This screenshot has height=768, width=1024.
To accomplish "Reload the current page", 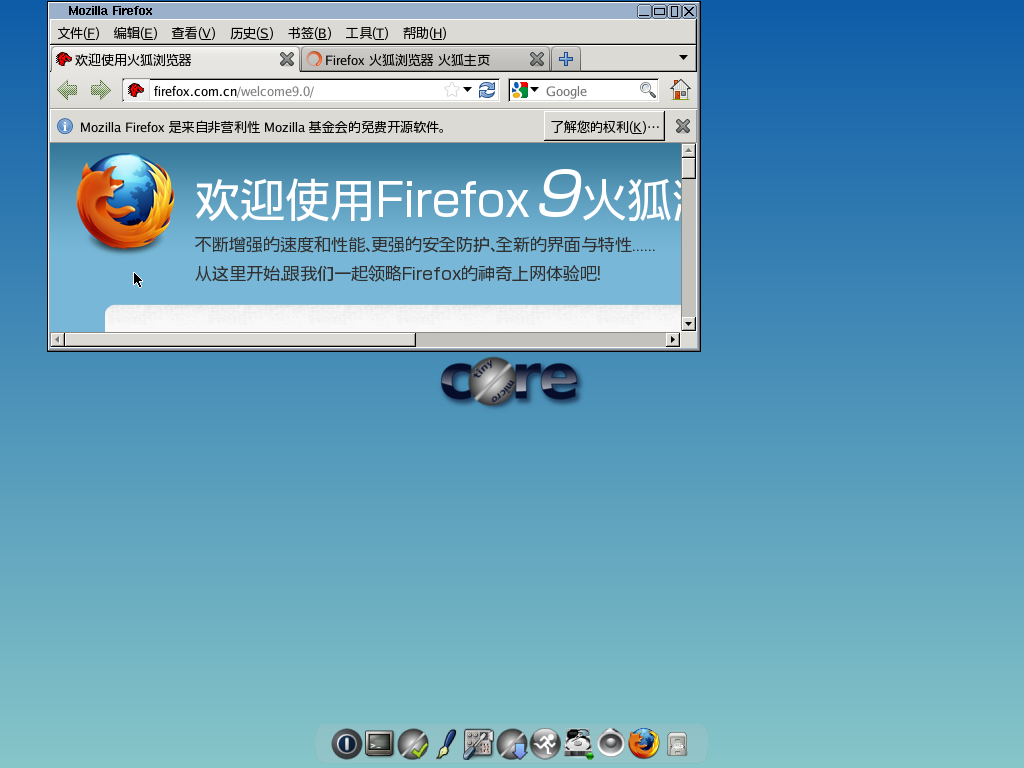I will tap(487, 90).
